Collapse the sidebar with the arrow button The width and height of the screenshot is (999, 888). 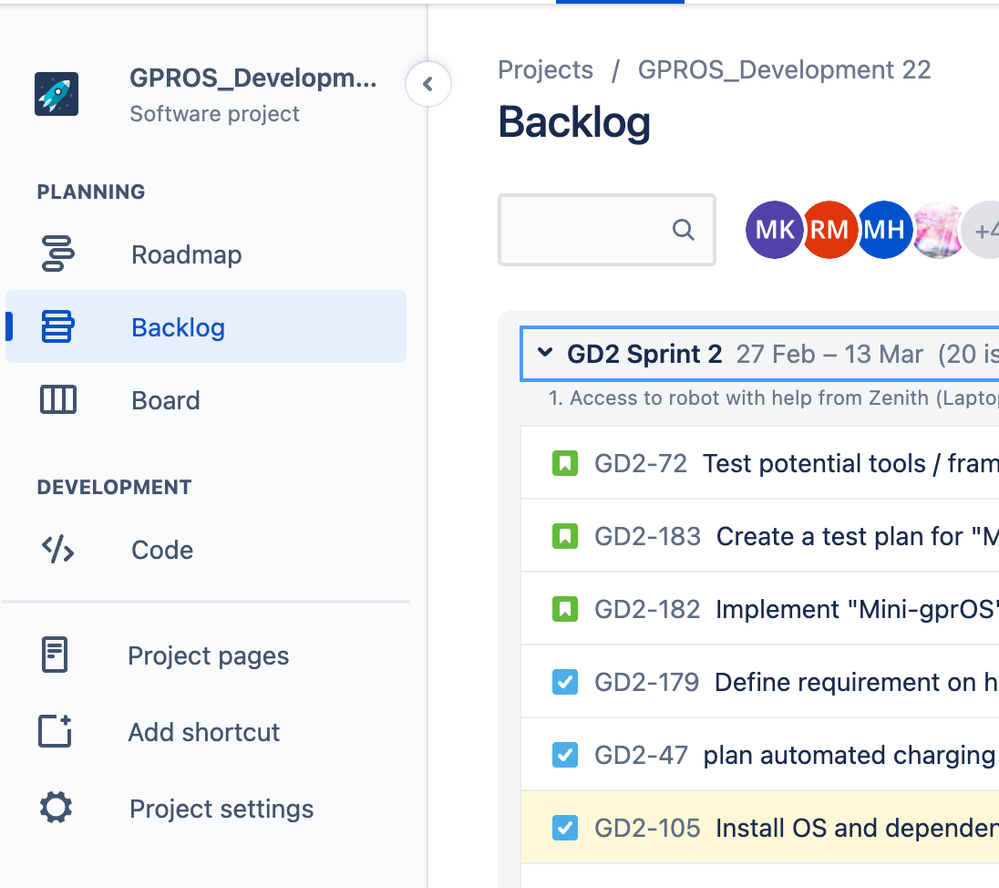(428, 84)
